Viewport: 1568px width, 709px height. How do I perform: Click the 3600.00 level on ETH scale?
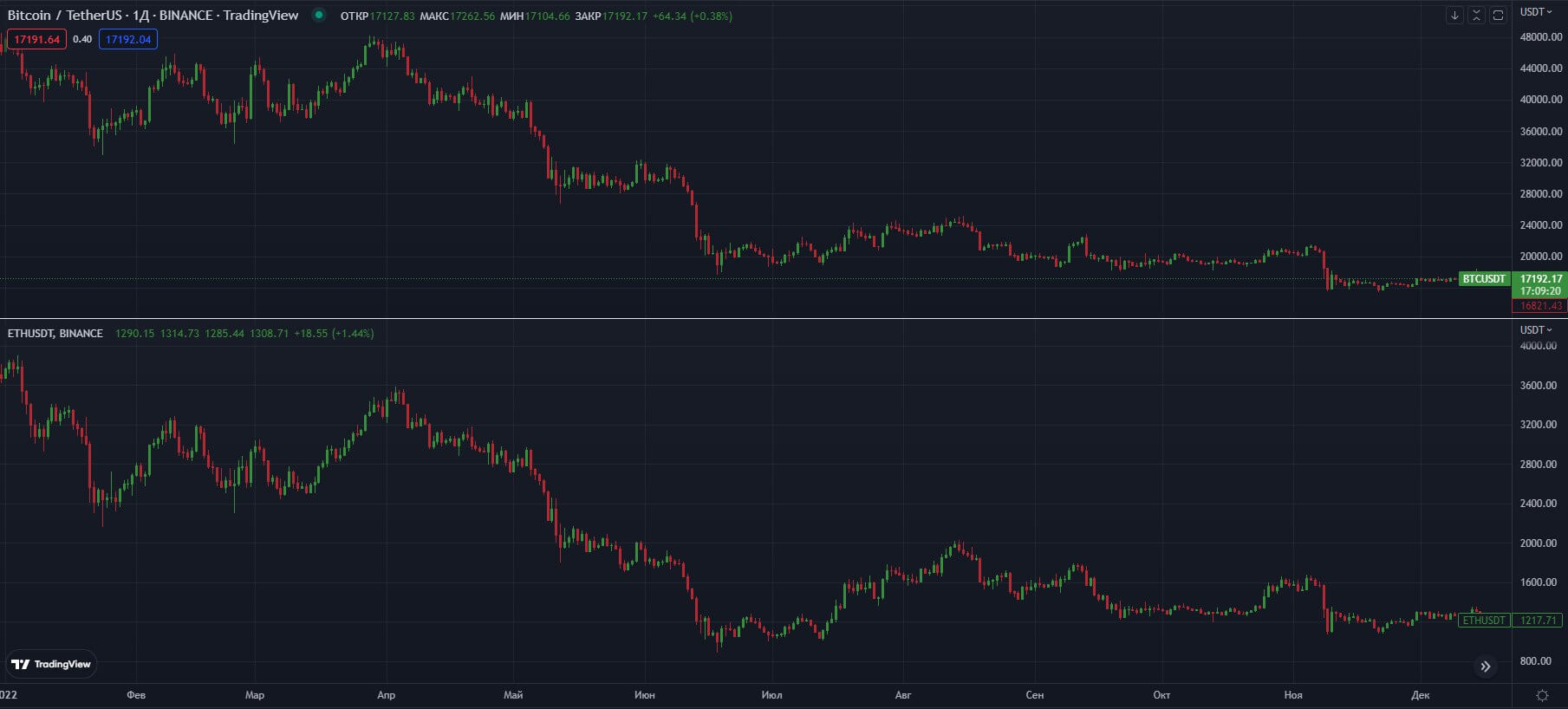[1539, 386]
